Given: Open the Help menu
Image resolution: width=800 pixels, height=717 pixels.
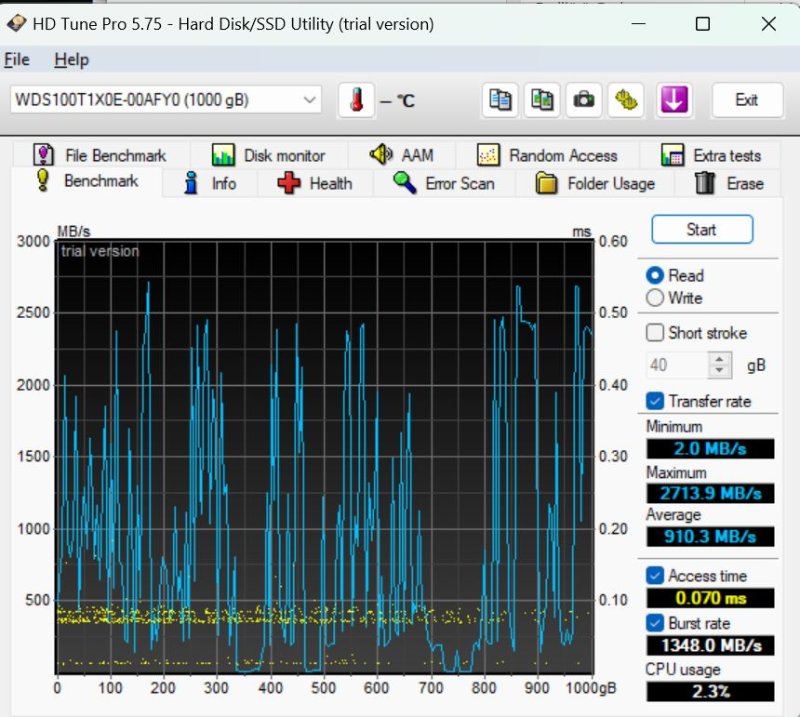Looking at the screenshot, I should pyautogui.click(x=71, y=60).
